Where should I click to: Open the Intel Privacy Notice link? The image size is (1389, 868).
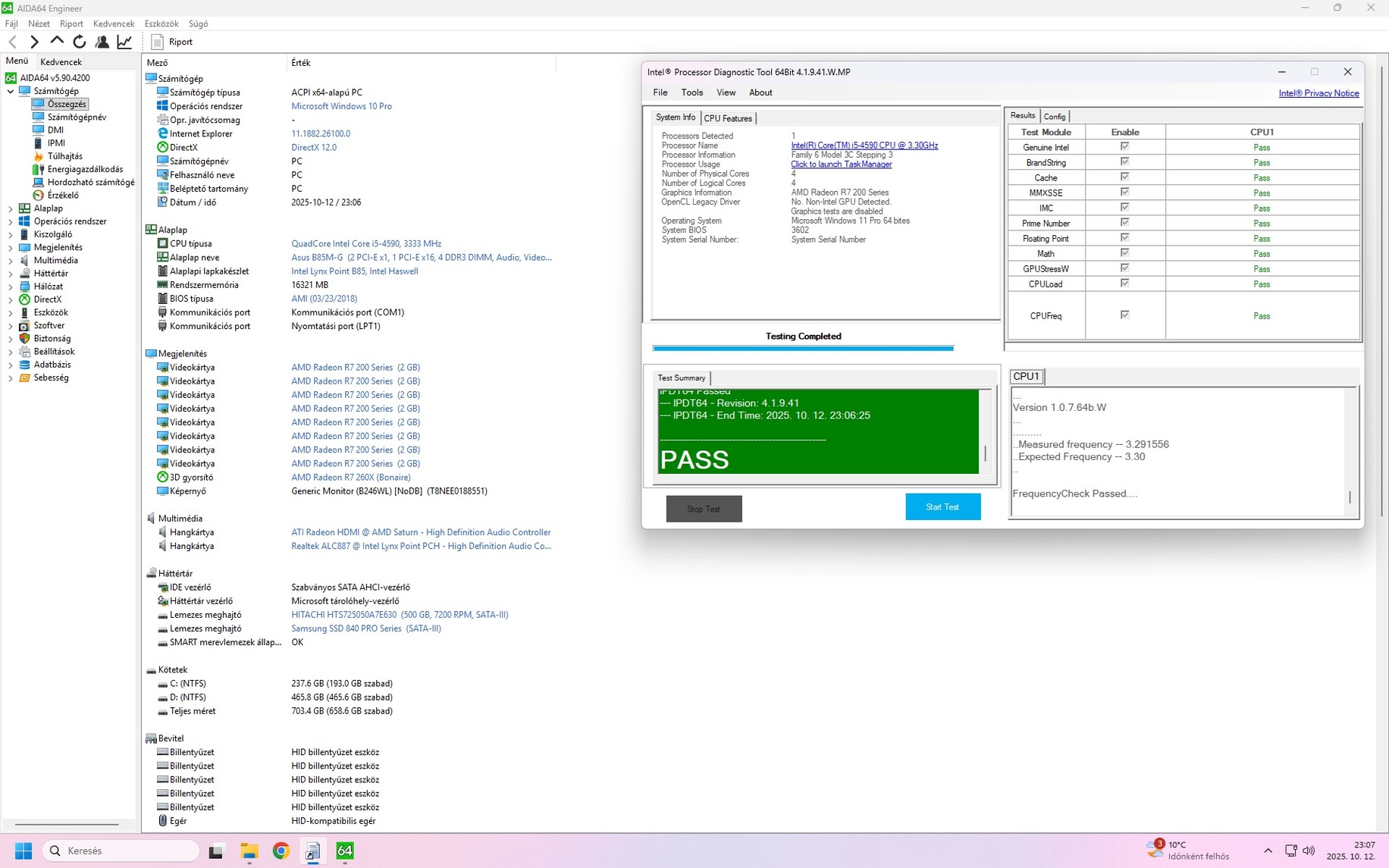(1318, 93)
